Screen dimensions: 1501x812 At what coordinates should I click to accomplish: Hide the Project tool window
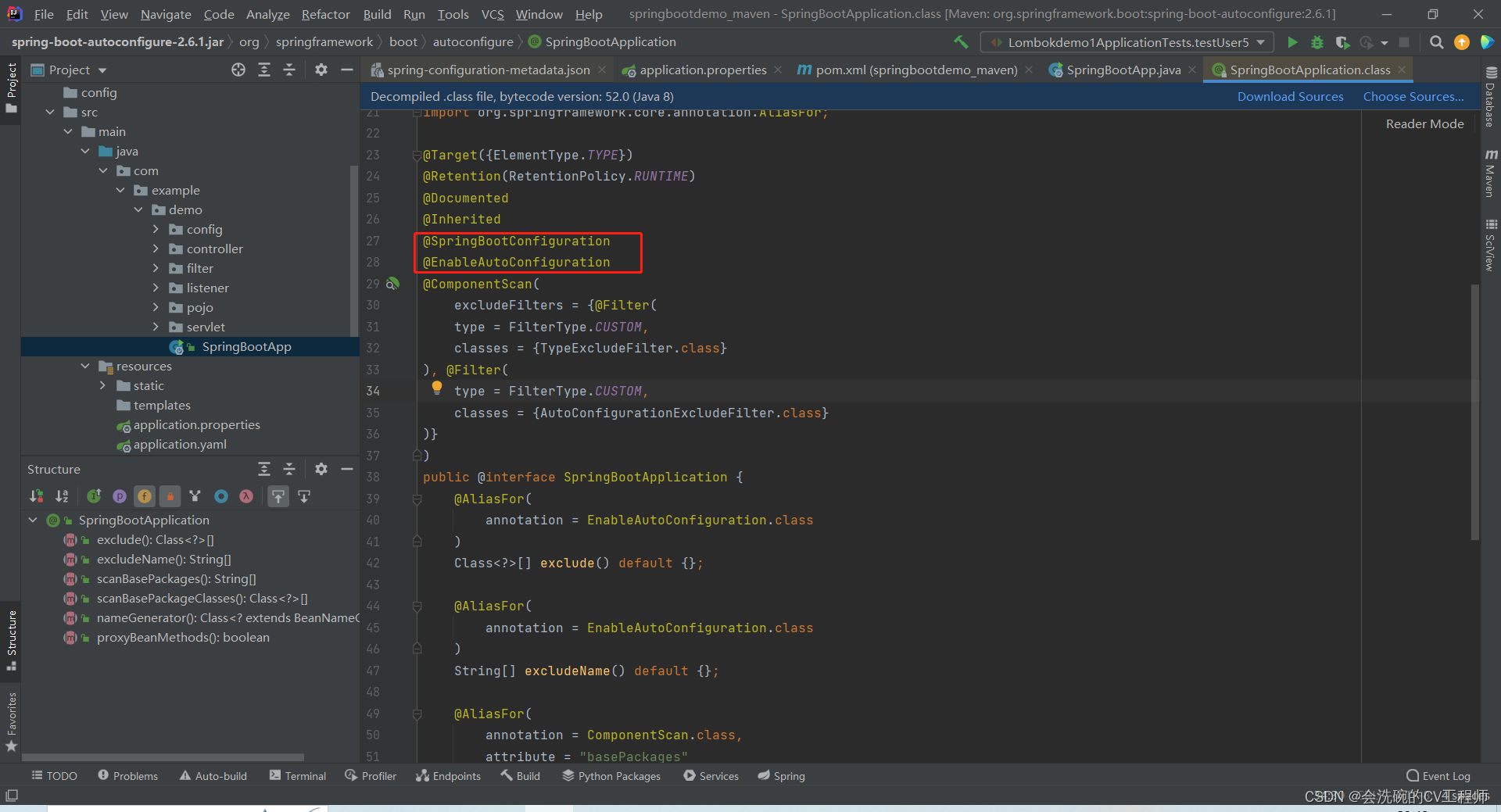click(347, 70)
